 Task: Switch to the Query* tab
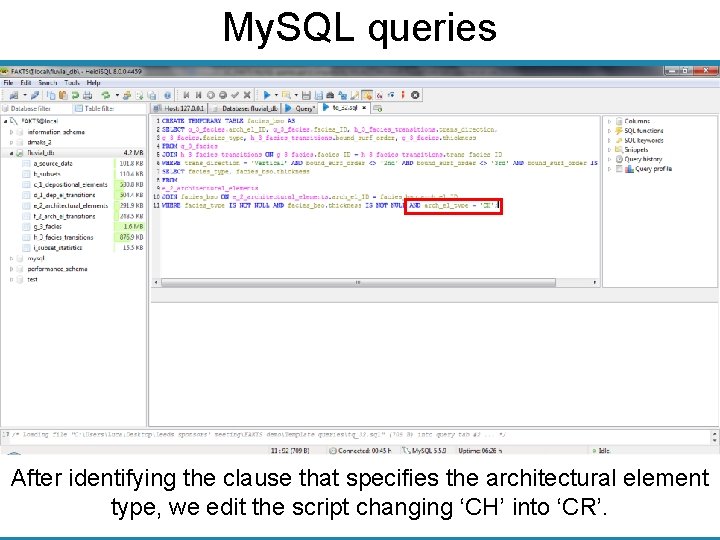coord(300,108)
